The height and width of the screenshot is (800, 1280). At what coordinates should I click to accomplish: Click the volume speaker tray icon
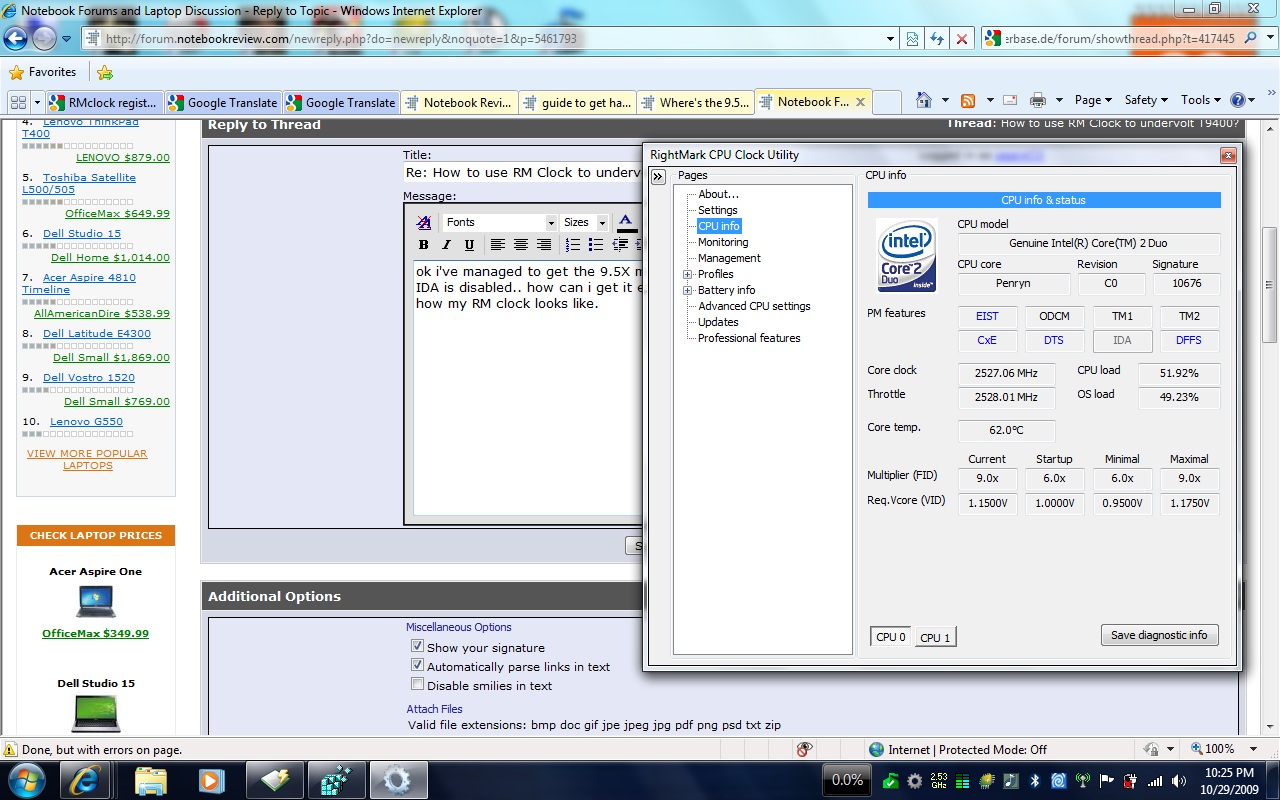[x=1179, y=780]
